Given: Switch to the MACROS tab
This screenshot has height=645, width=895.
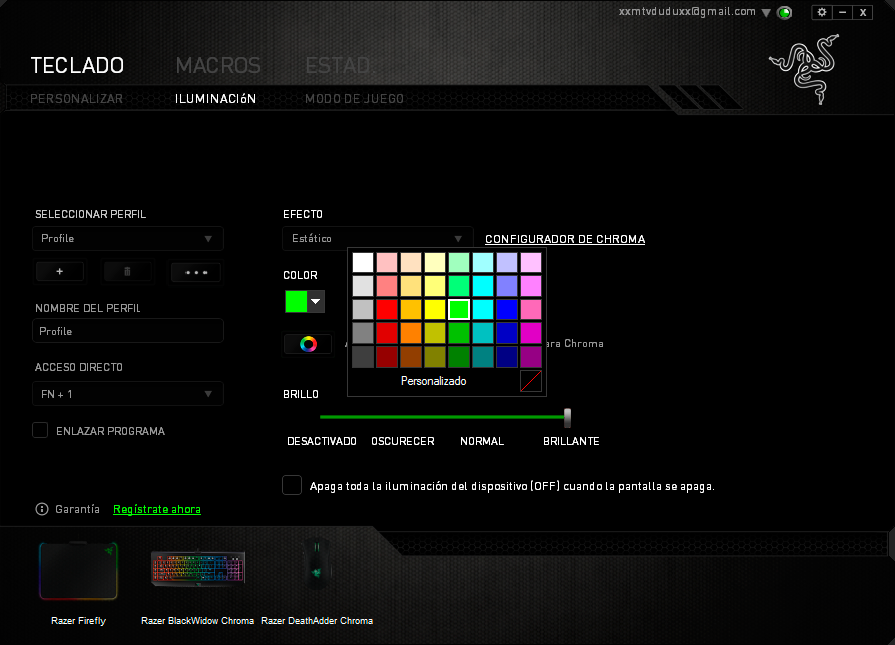Looking at the screenshot, I should (218, 66).
